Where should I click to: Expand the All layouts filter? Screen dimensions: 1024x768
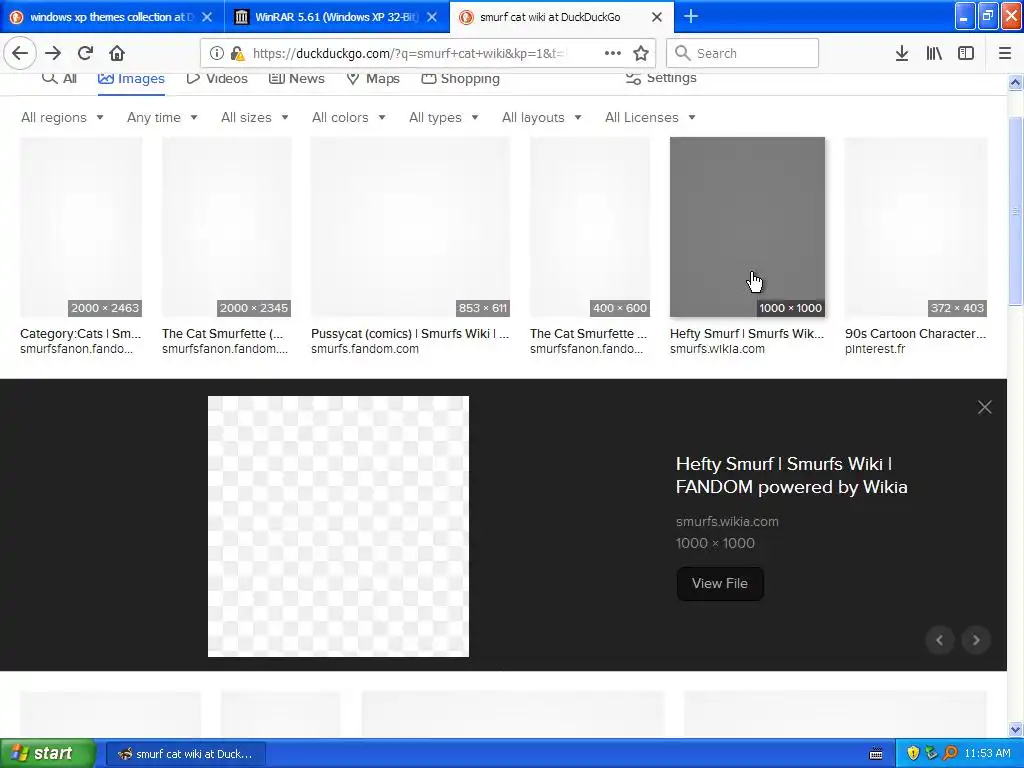click(x=541, y=118)
